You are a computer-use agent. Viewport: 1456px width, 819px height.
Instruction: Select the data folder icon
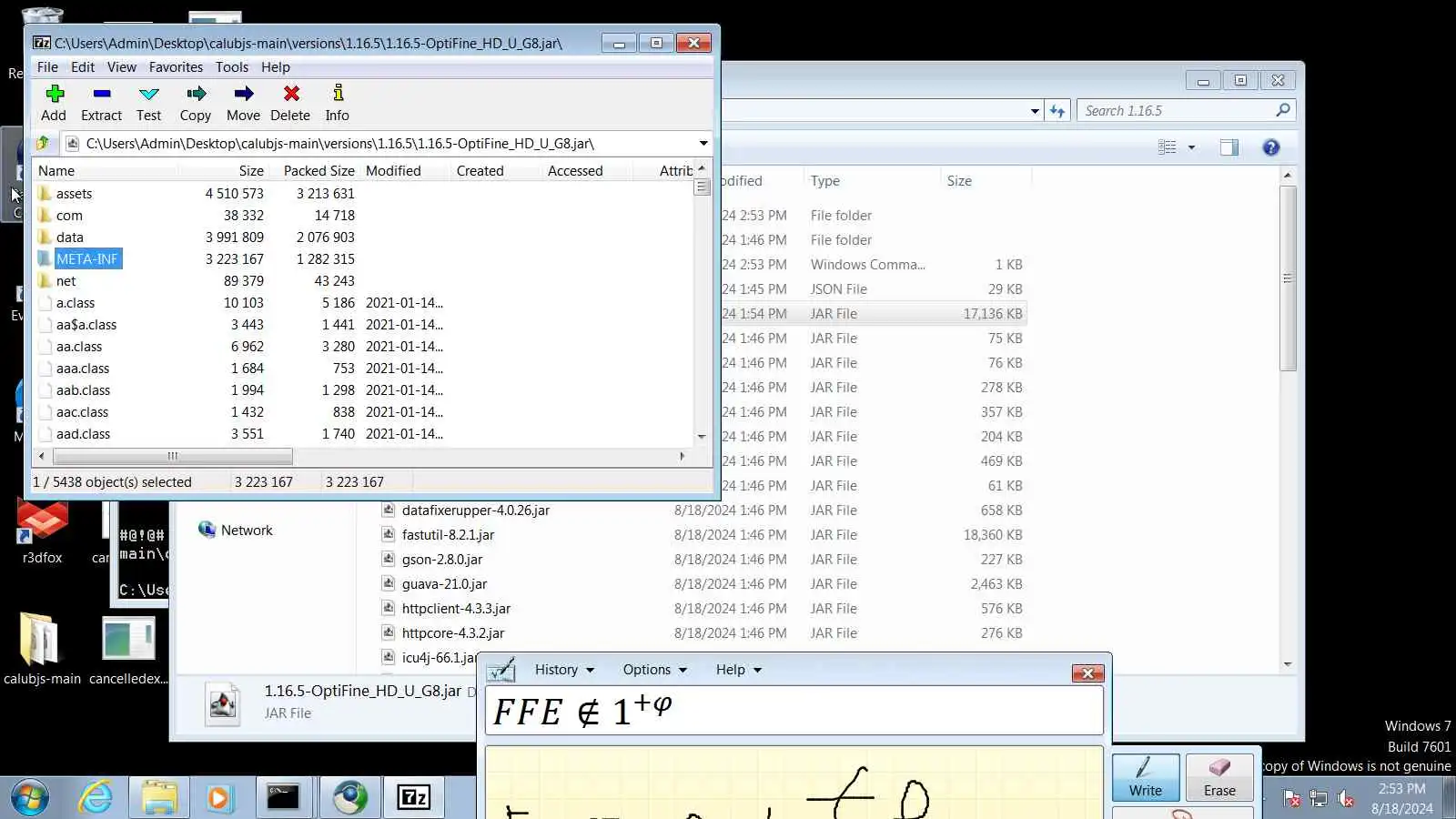[45, 238]
